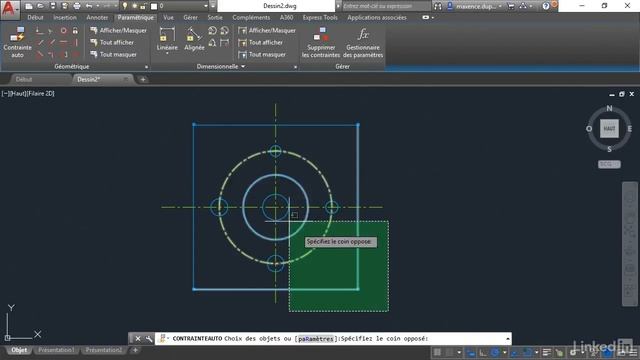
Task: Click geometric Tout masquer button
Action: click(113, 54)
